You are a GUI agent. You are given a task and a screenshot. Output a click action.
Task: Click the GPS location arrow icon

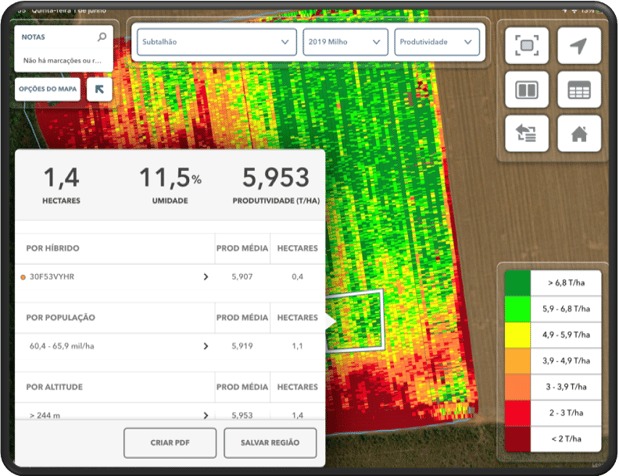(x=579, y=46)
